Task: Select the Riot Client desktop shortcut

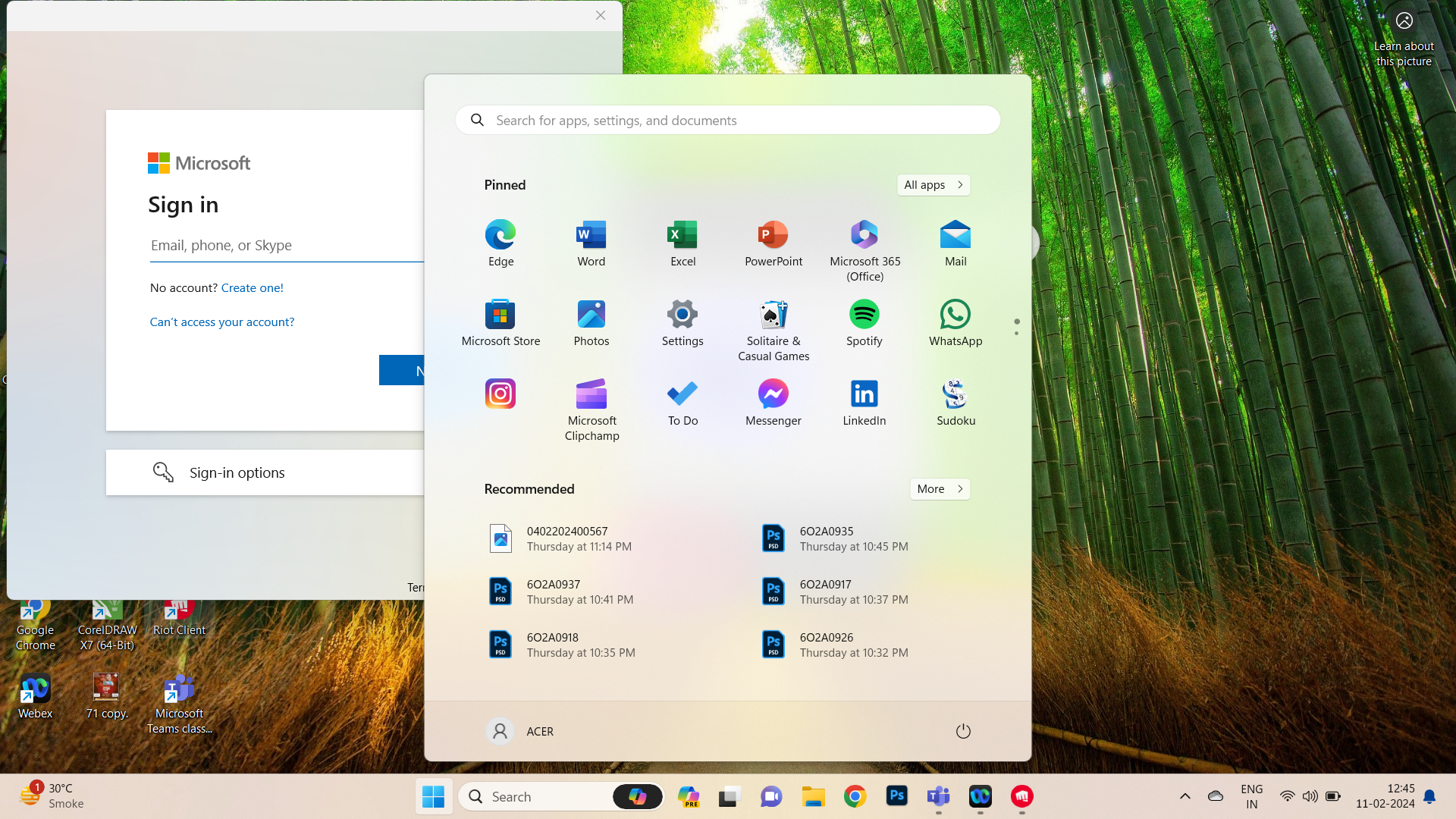Action: click(x=179, y=619)
